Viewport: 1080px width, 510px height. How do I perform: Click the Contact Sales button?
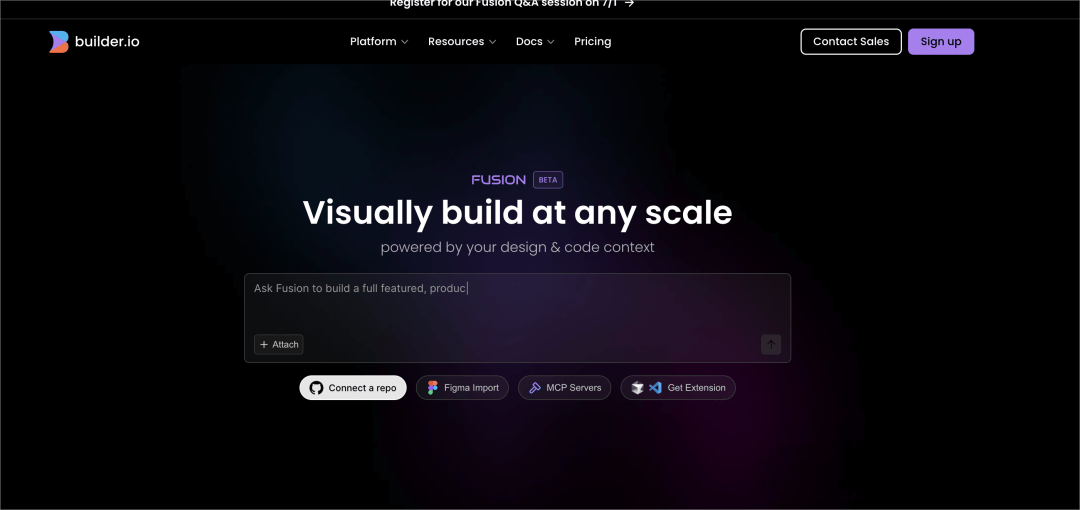tap(850, 42)
